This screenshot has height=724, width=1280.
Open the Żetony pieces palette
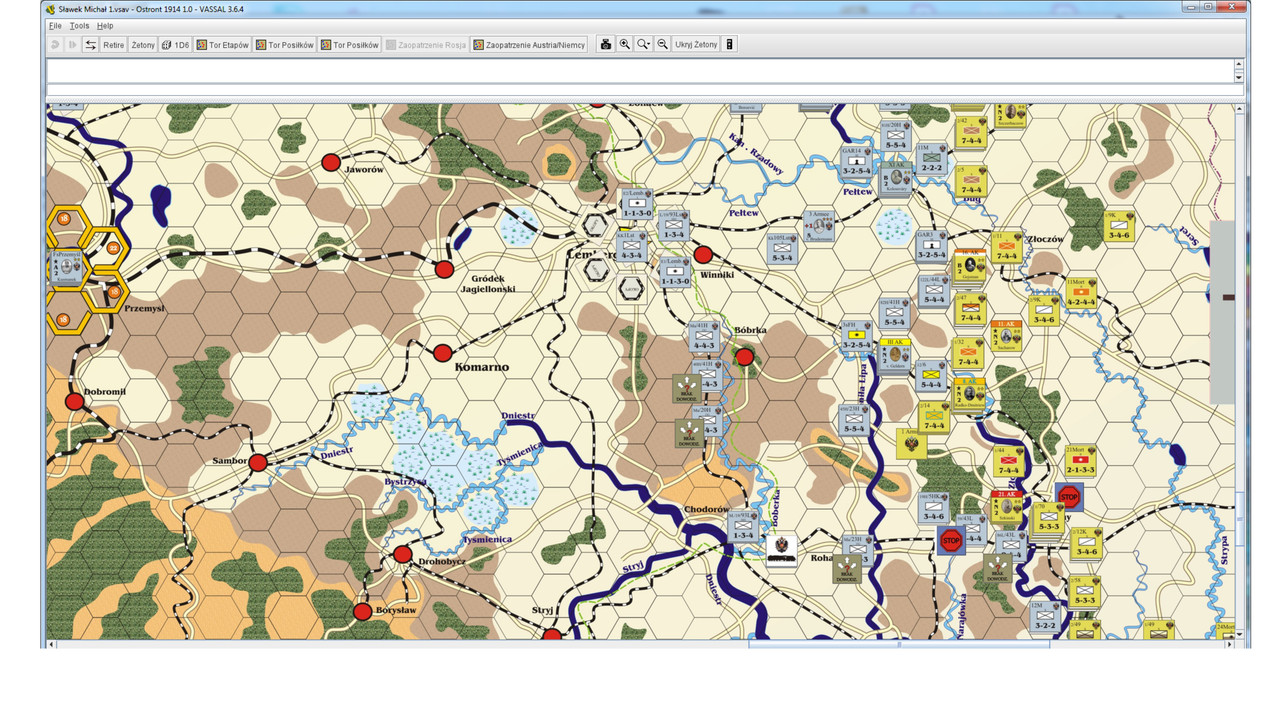tap(143, 45)
